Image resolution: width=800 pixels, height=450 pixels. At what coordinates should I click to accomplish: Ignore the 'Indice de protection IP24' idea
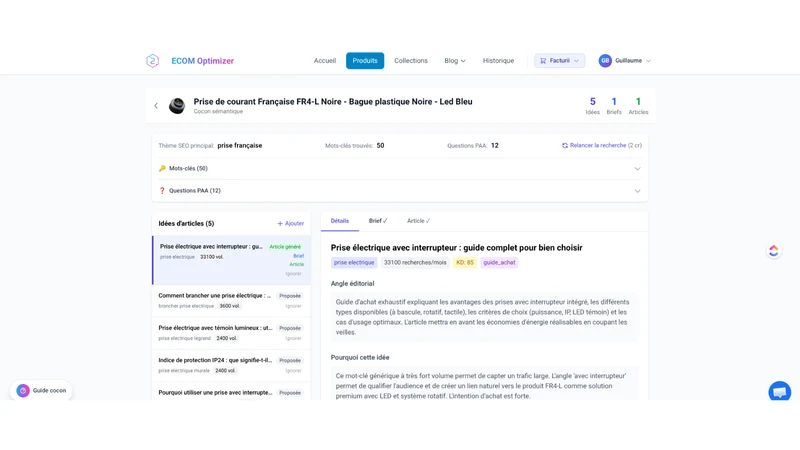[x=293, y=370]
